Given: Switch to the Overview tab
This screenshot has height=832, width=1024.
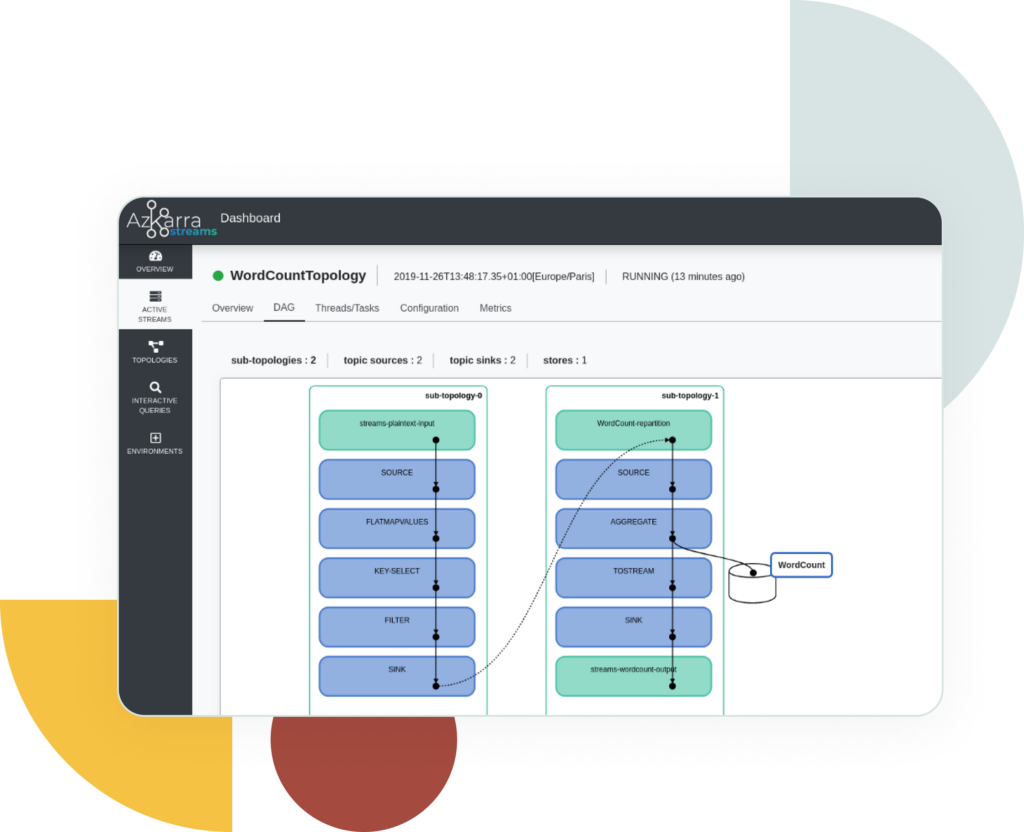Looking at the screenshot, I should pyautogui.click(x=232, y=308).
